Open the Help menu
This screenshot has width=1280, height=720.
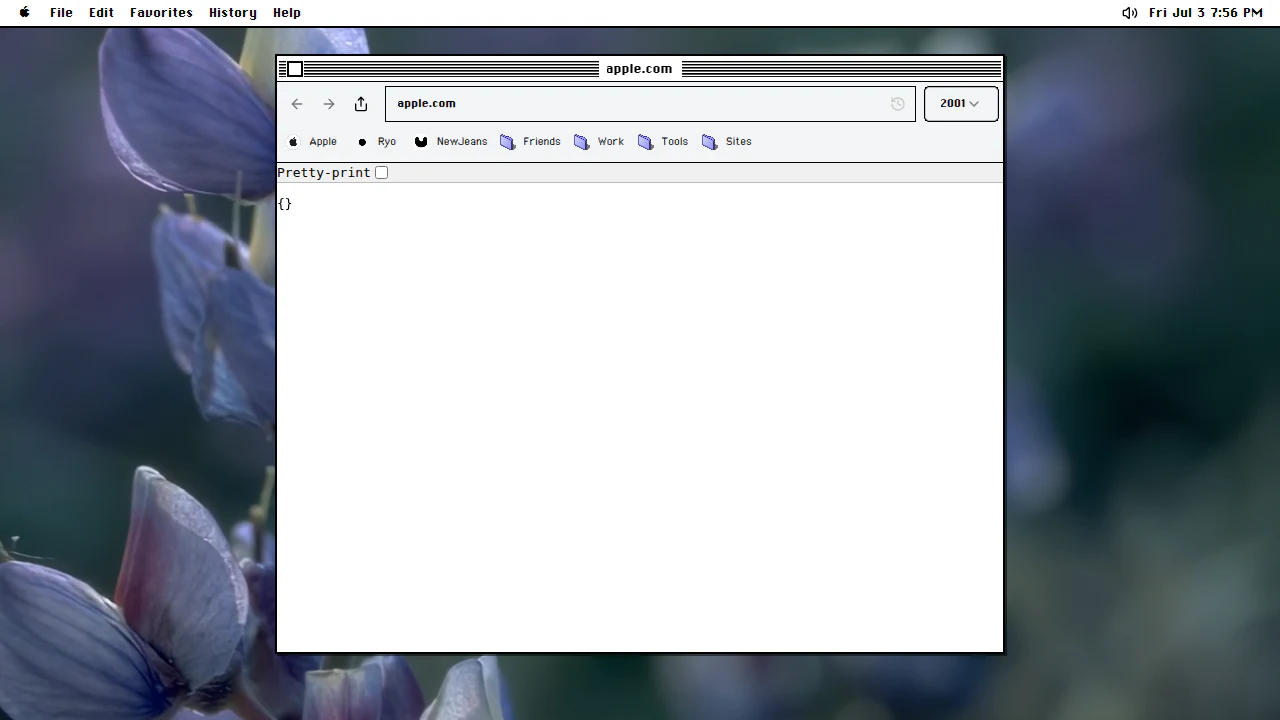pos(287,13)
